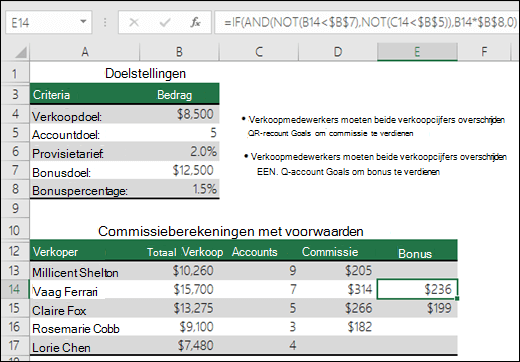Screen dimensions: 520x362
Task: Select the Claire Fox cell
Action: 85,308
